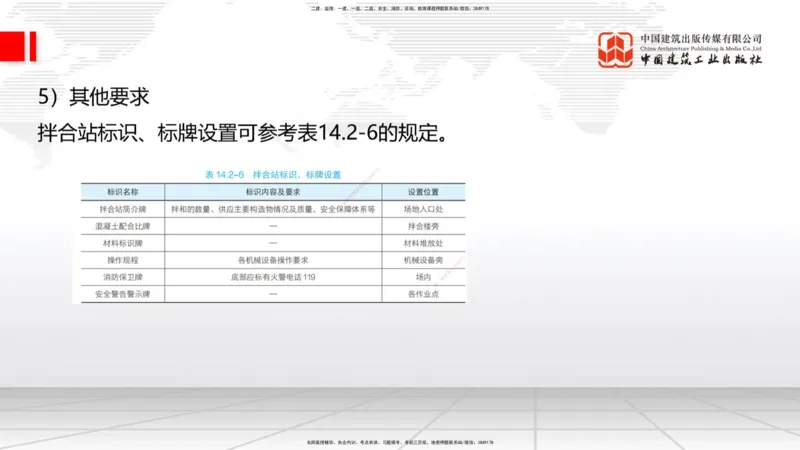This screenshot has width=800, height=450.
Task: Click the cell '安全警告警示牌'
Action: coord(122,294)
